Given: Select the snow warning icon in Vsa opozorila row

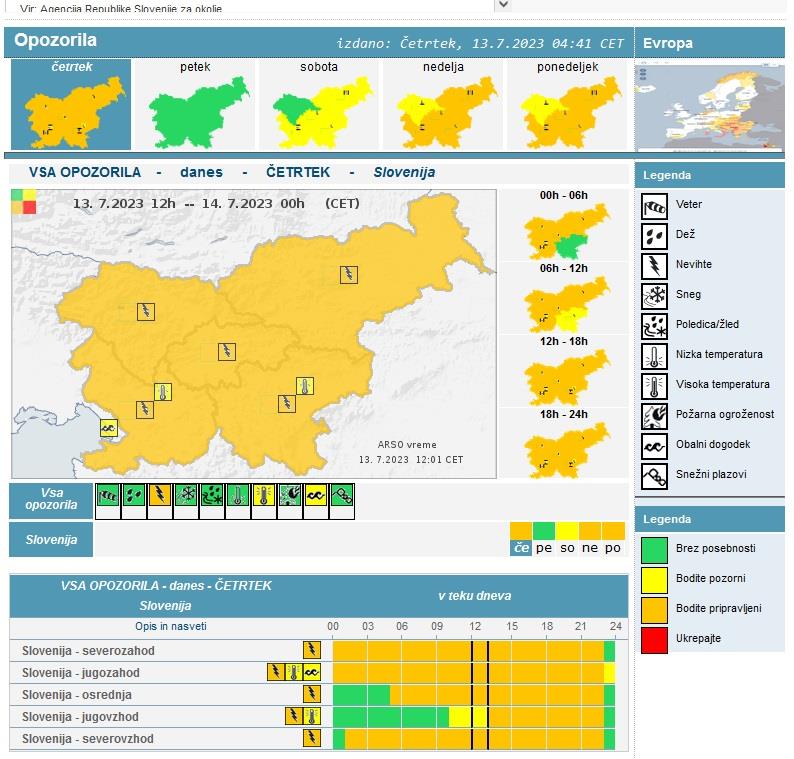Looking at the screenshot, I should (185, 495).
